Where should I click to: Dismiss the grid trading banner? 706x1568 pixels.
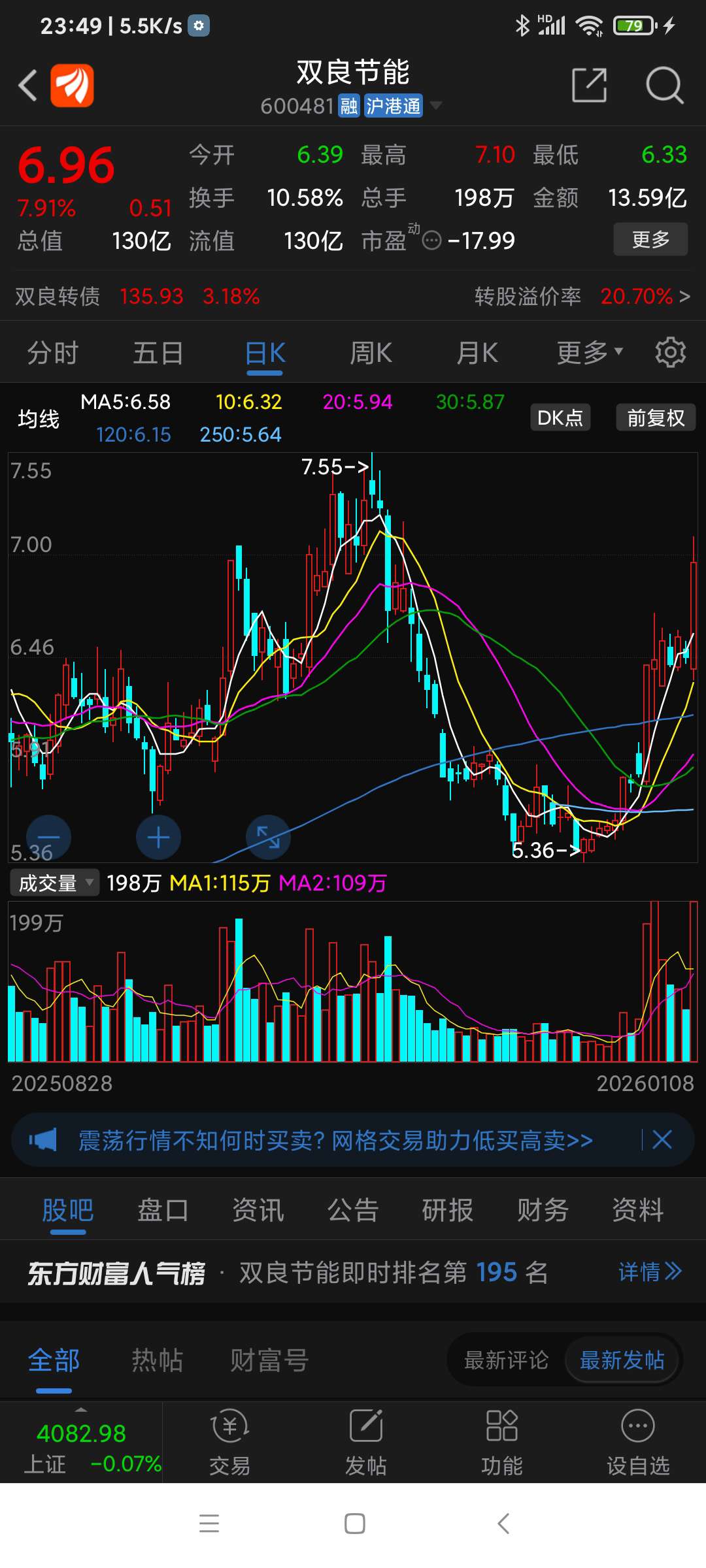click(662, 1140)
